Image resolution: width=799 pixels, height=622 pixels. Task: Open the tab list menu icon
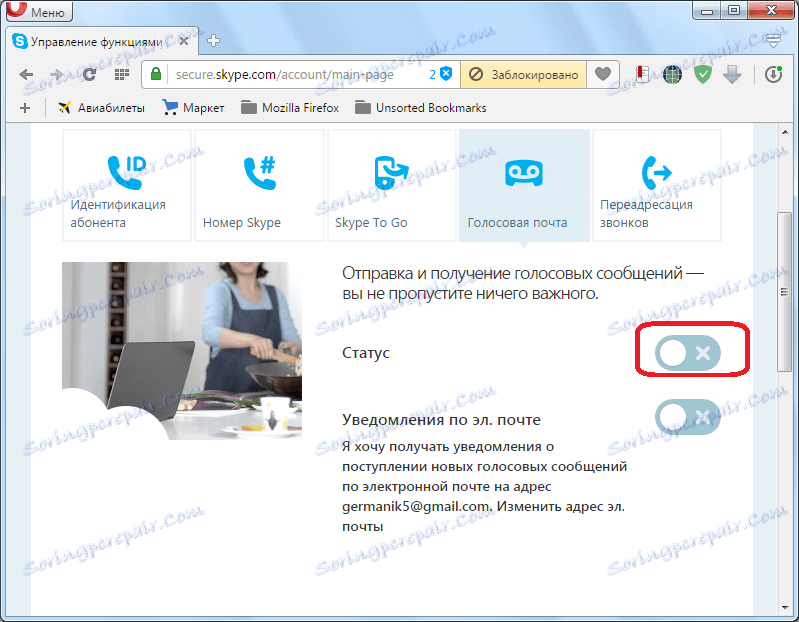(x=774, y=40)
